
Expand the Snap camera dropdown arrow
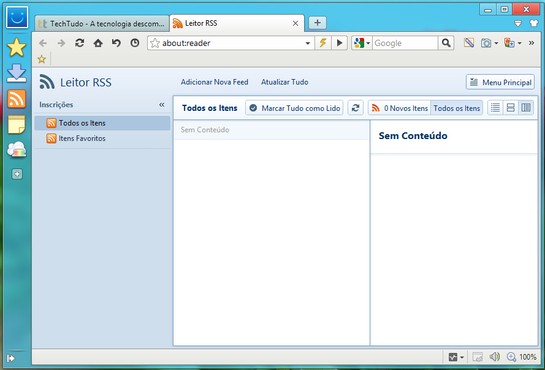496,43
